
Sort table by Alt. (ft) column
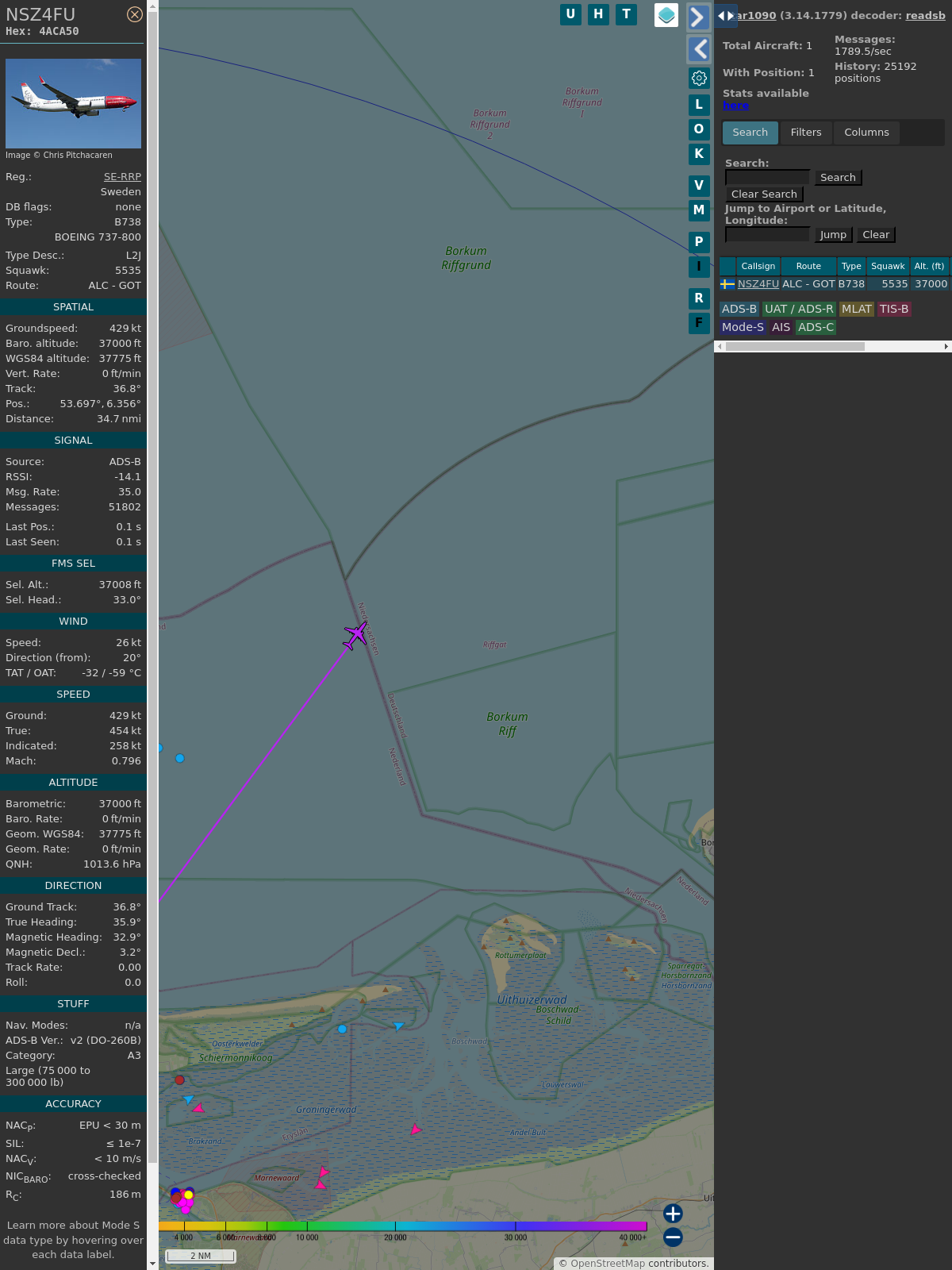tap(929, 266)
